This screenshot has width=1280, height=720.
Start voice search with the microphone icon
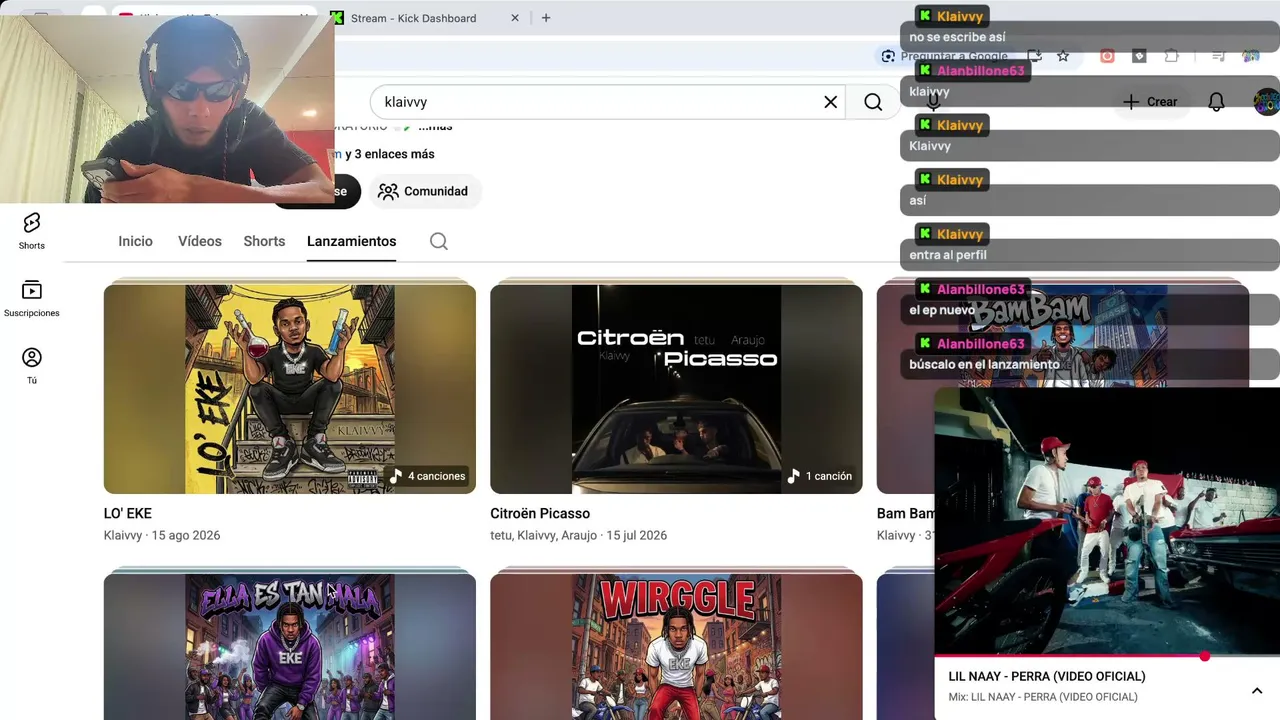tap(933, 102)
